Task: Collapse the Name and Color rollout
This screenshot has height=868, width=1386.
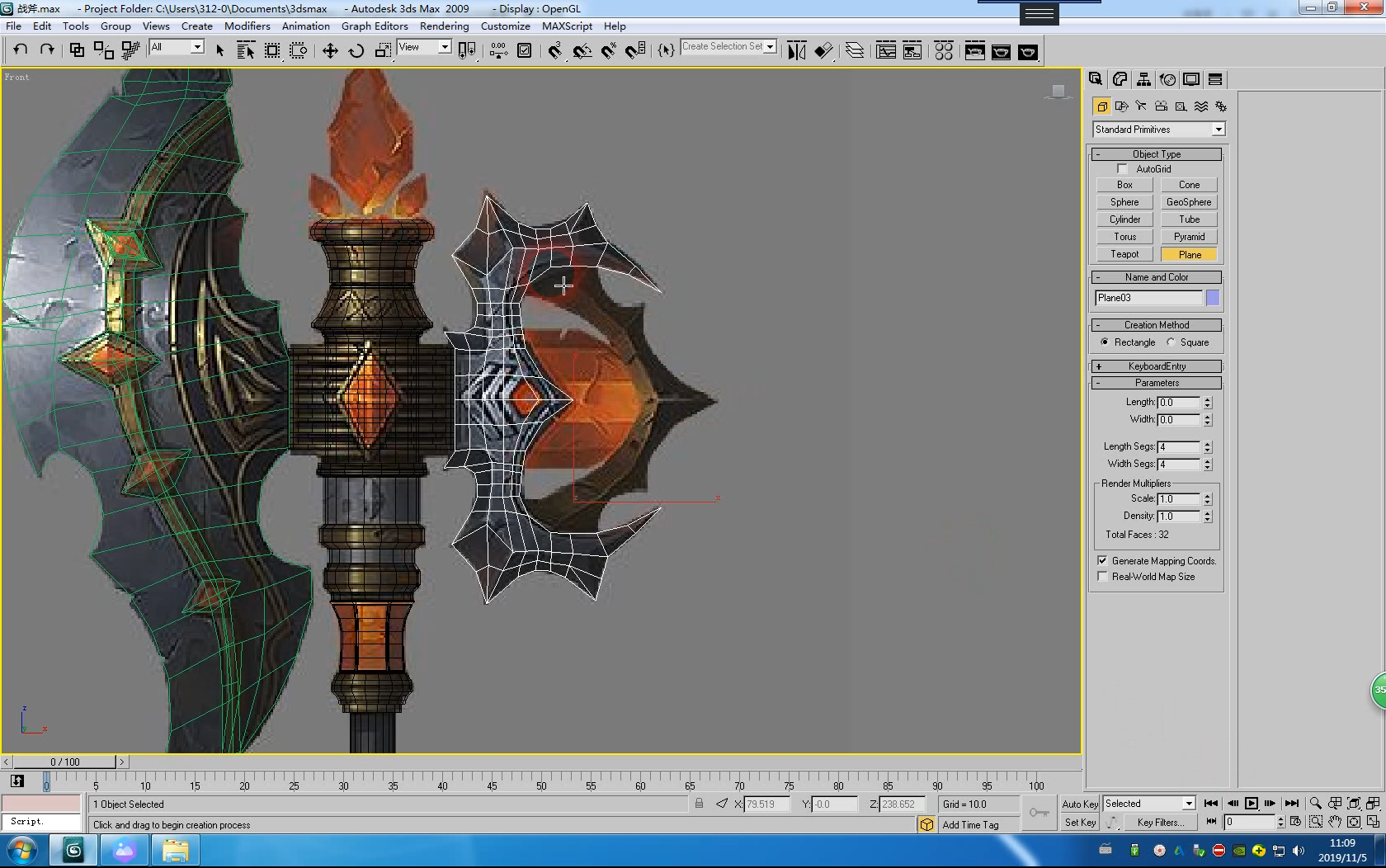Action: click(x=1157, y=277)
